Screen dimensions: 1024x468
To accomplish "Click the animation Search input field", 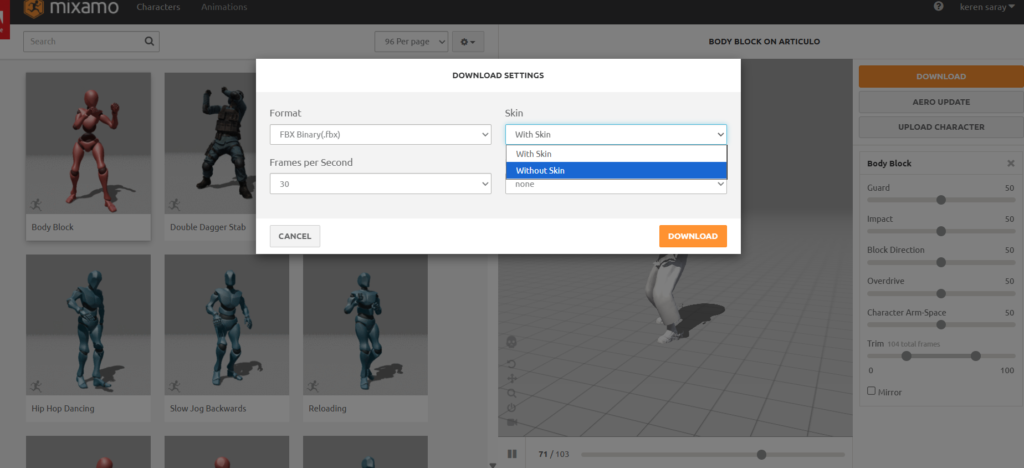I will tap(91, 41).
